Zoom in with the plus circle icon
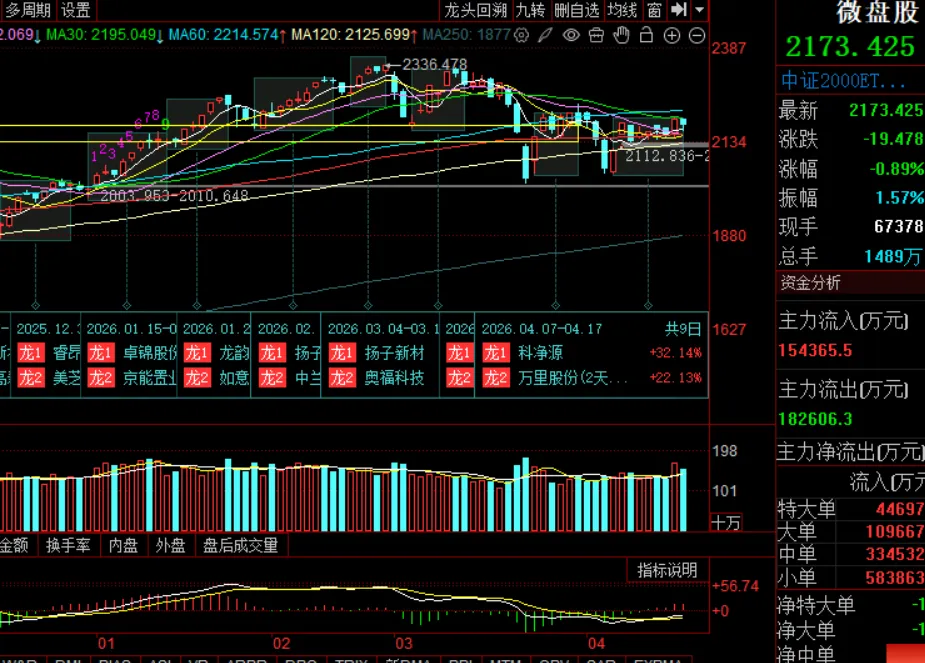The image size is (925, 663). tap(672, 35)
